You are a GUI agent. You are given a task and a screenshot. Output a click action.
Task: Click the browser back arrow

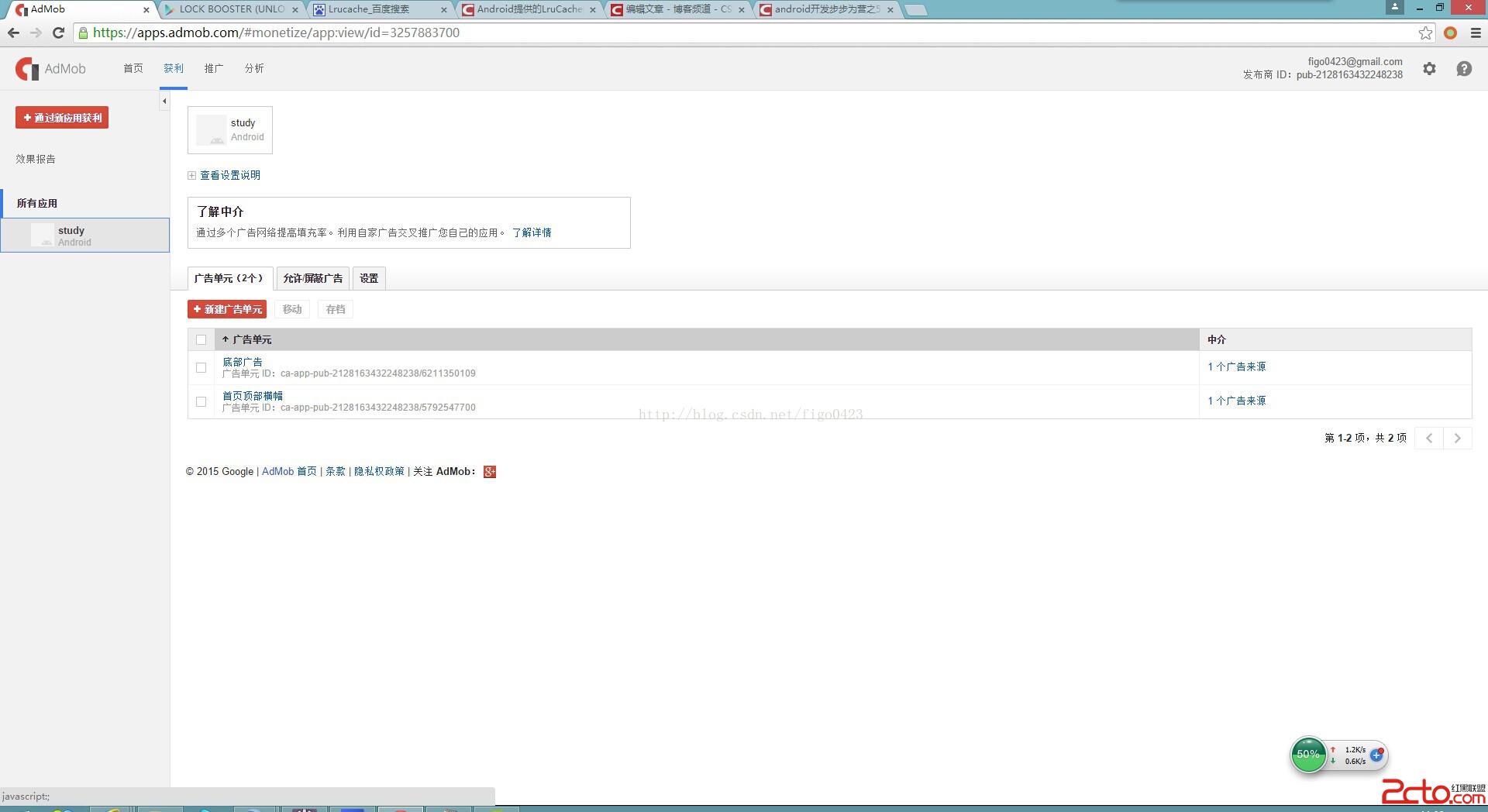coord(13,33)
